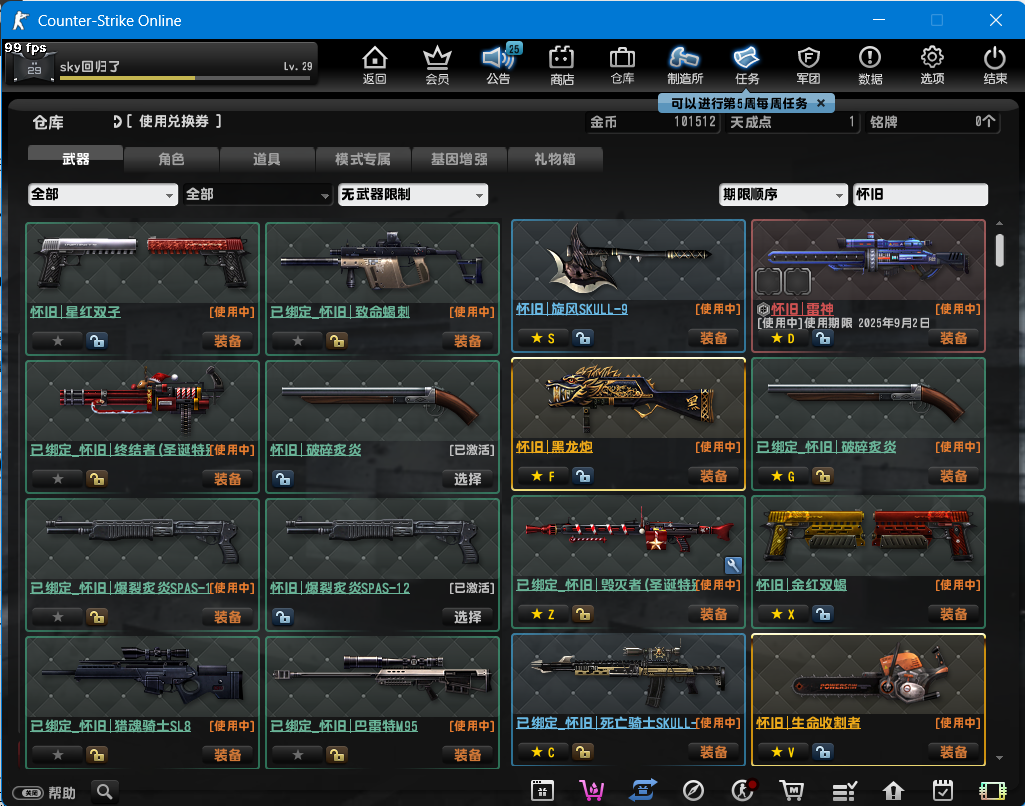Click the hexagon icon beside 怀旧|雷神

point(762,309)
